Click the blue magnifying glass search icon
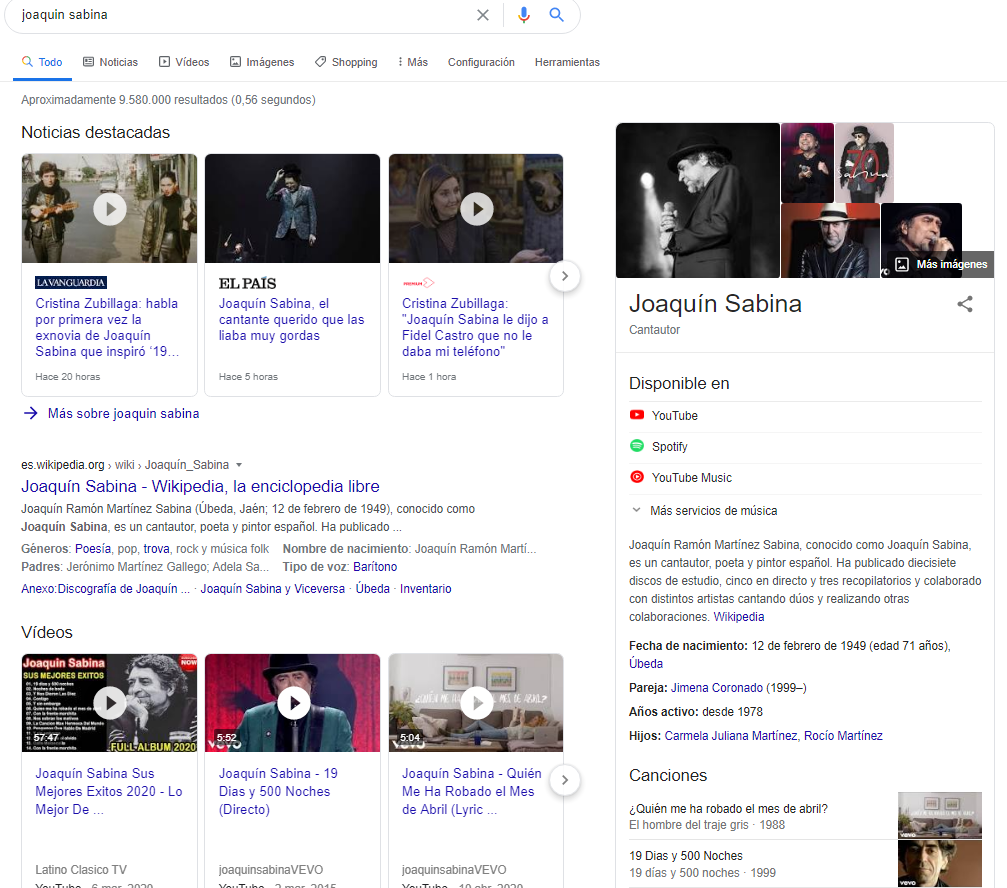 click(x=557, y=15)
